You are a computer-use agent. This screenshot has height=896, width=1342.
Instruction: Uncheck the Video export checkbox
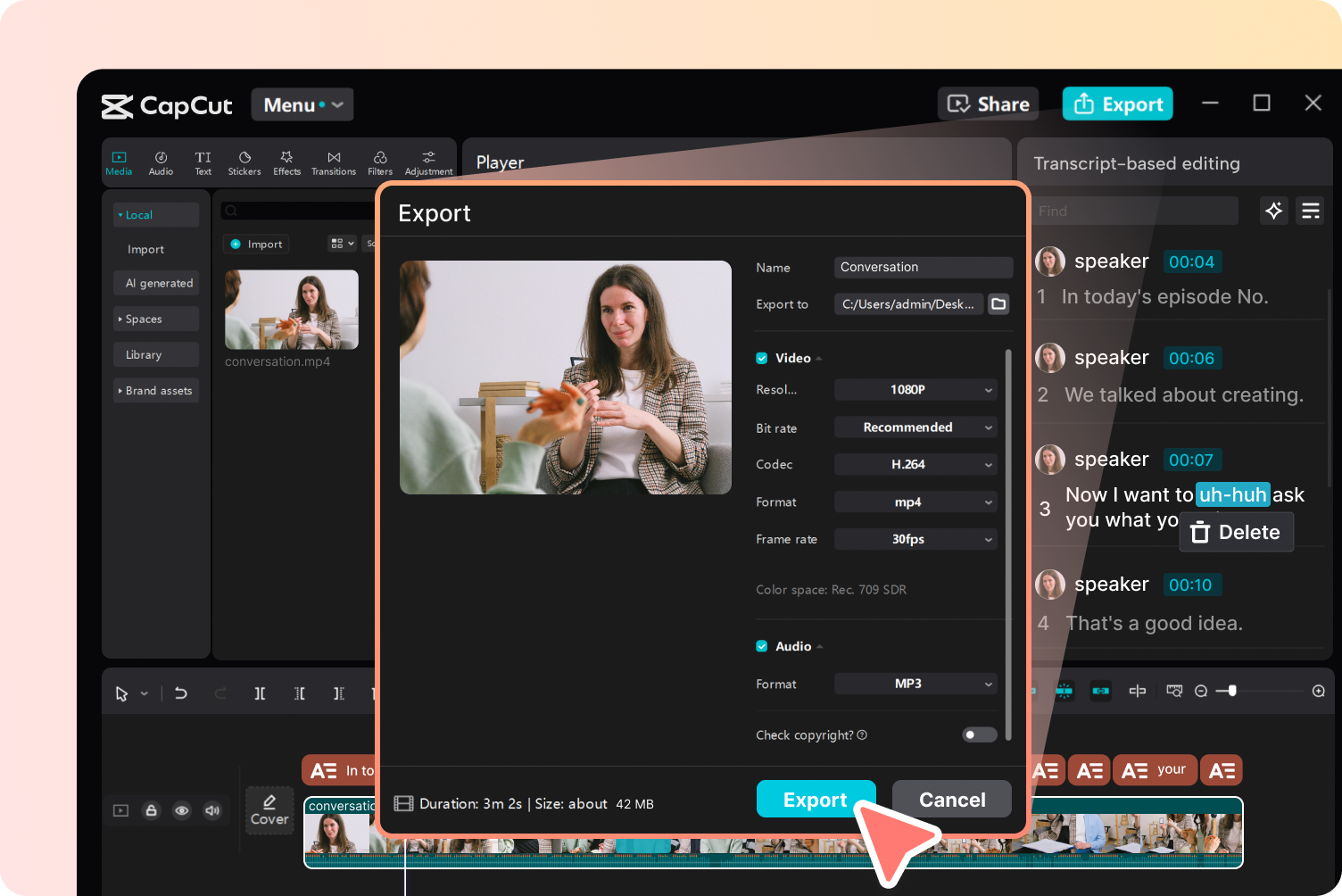761,357
